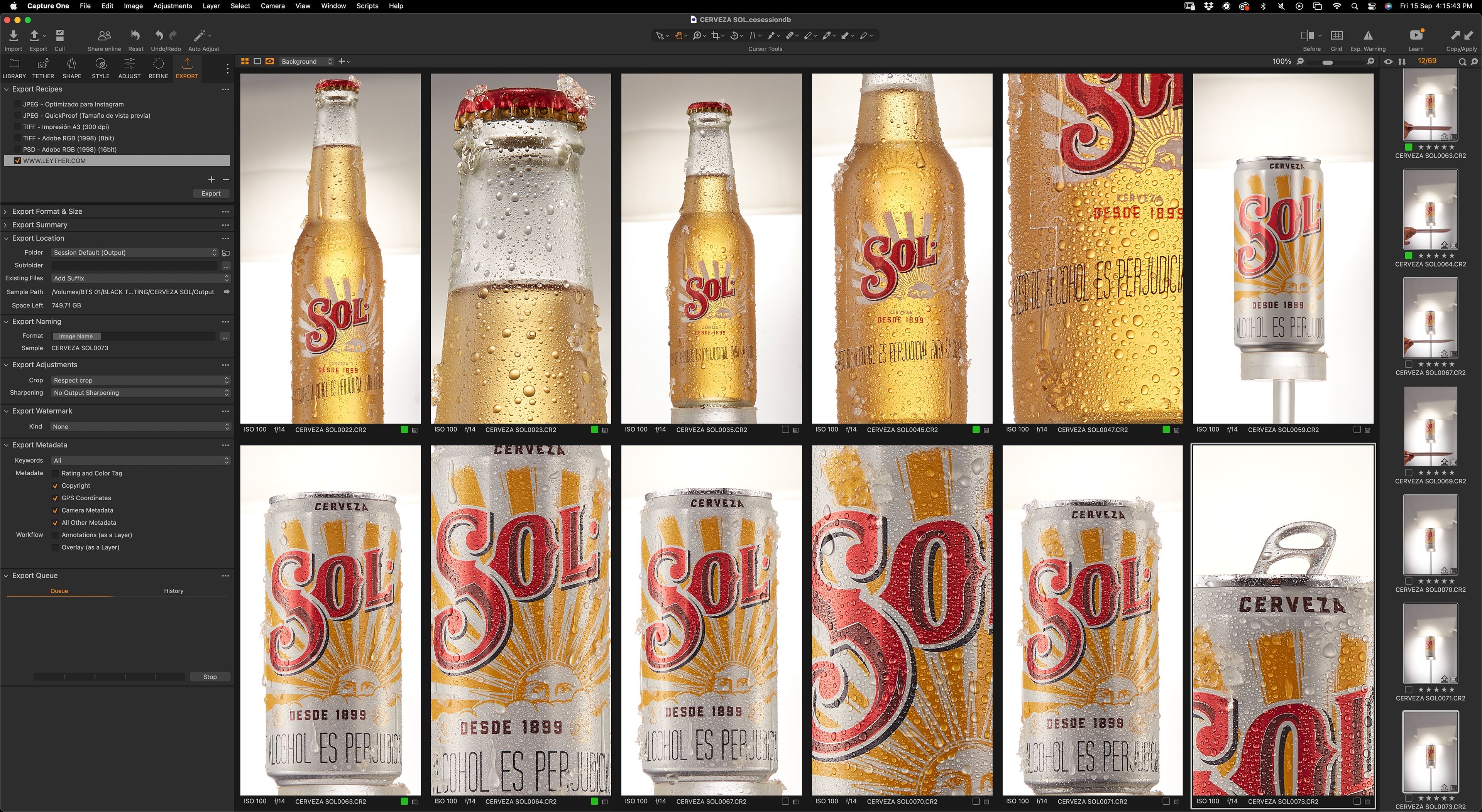The width and height of the screenshot is (1482, 812).
Task: Open the Keywords All dropdown
Action: pyautogui.click(x=141, y=461)
